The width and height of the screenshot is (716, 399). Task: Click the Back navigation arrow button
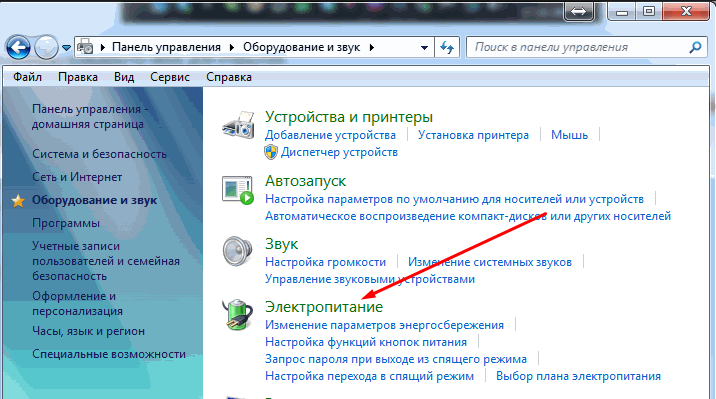18,47
